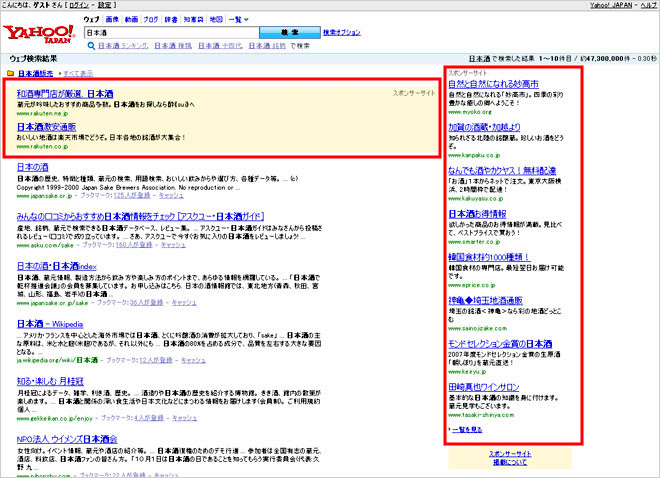This screenshot has height=478, width=660.
Task: Open the 知恵袋 search tab
Action: (x=193, y=19)
